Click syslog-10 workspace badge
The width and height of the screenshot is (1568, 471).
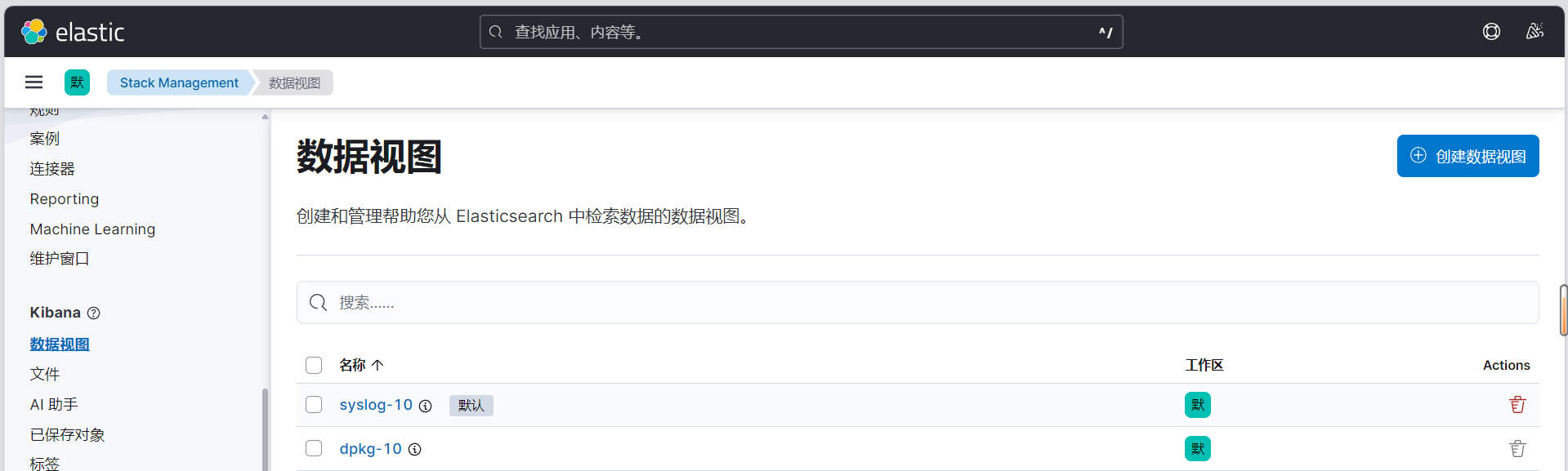coord(1198,405)
